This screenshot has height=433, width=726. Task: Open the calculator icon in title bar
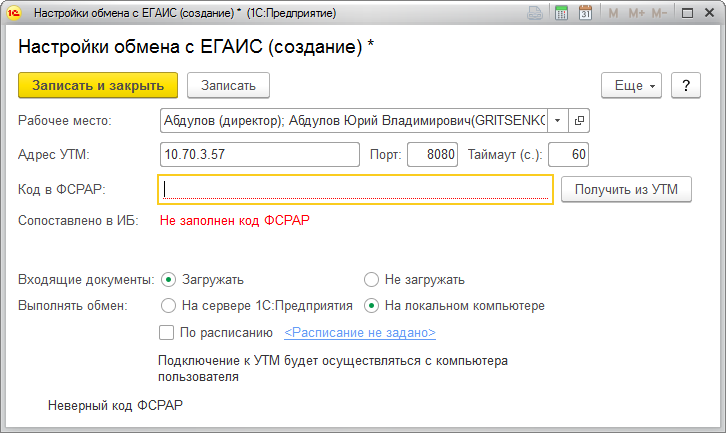561,13
